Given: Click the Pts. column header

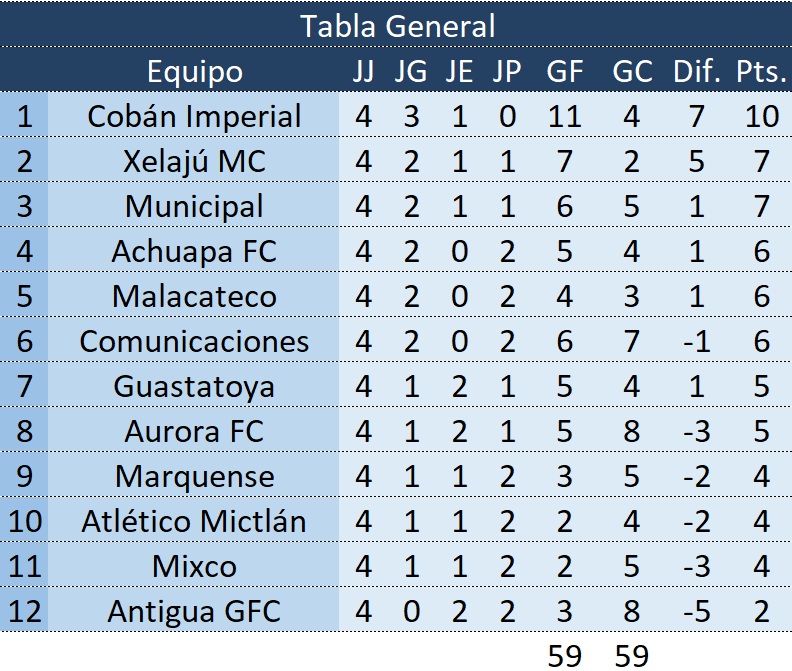Looking at the screenshot, I should point(762,72).
